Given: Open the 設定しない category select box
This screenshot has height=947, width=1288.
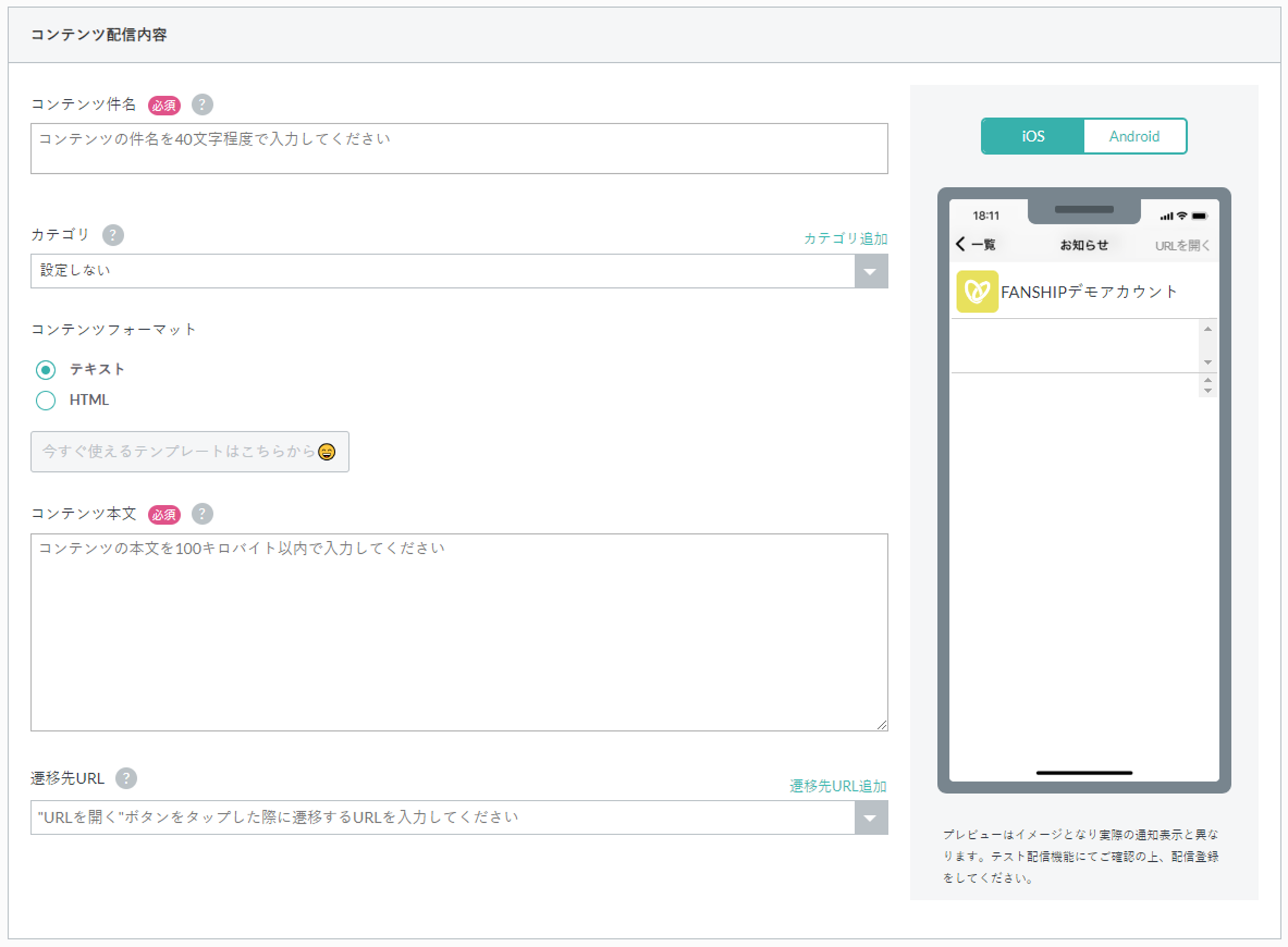Looking at the screenshot, I should (x=441, y=271).
